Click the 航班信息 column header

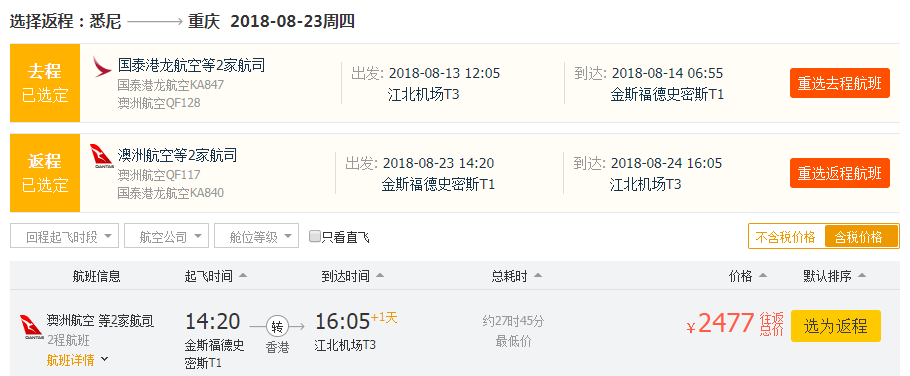click(96, 276)
